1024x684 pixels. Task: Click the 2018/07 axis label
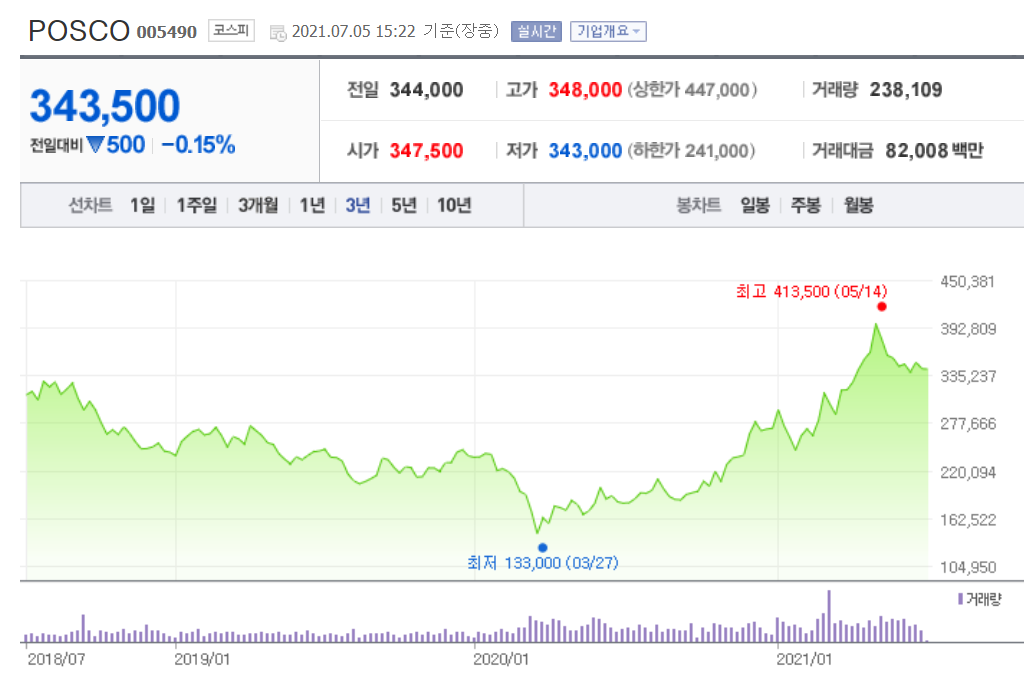[x=56, y=659]
